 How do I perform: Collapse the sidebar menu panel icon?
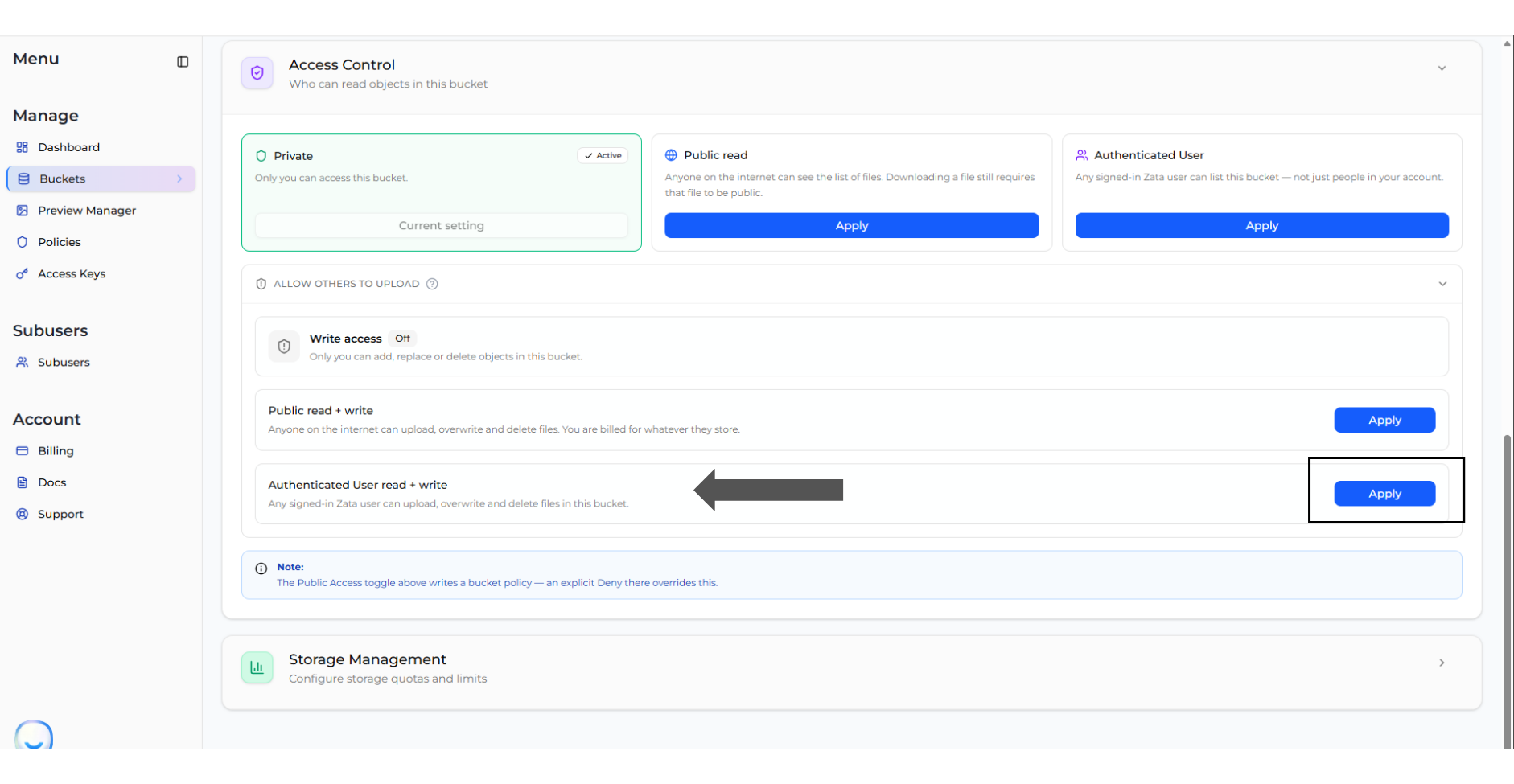coord(183,62)
